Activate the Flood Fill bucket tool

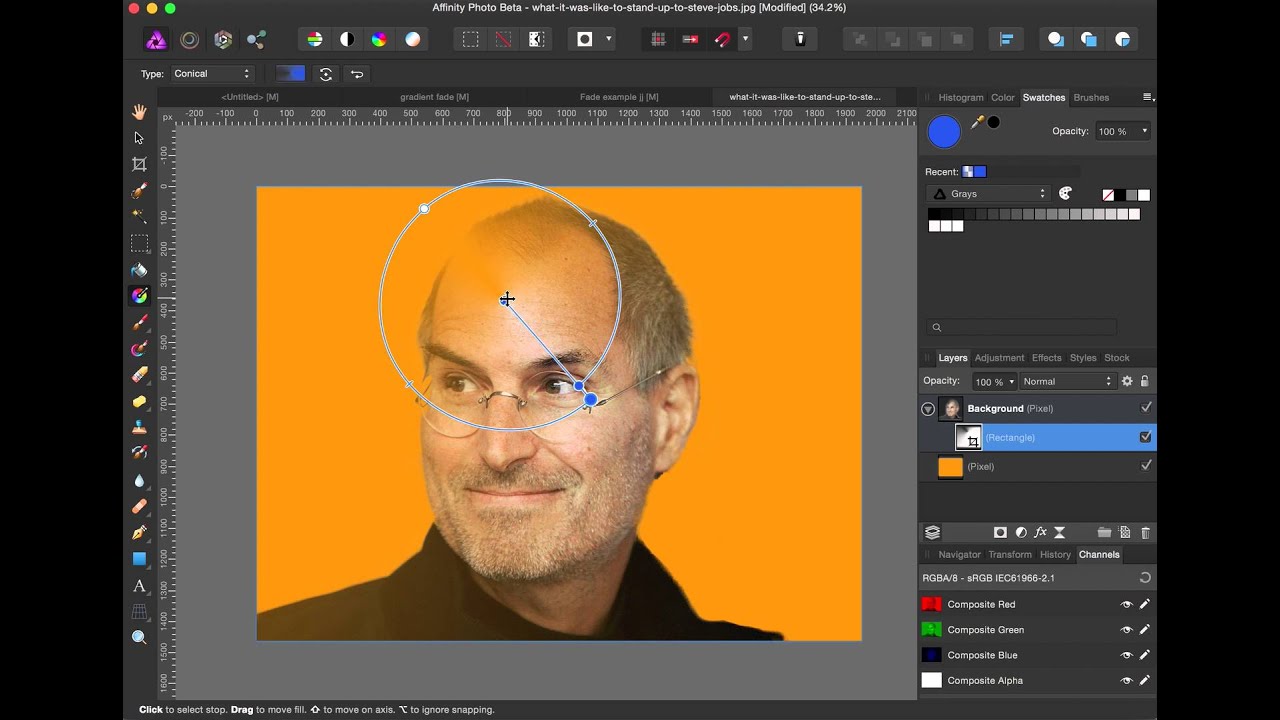(x=139, y=270)
